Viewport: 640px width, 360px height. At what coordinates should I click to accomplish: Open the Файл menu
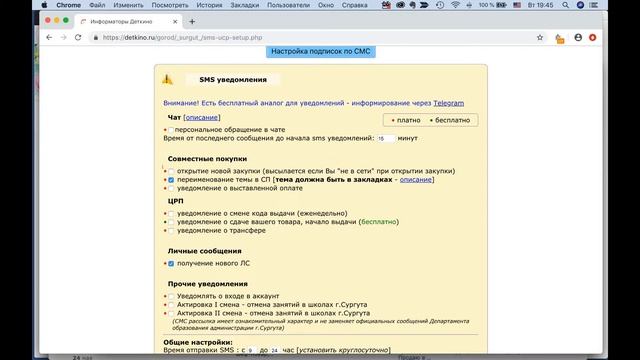point(97,5)
